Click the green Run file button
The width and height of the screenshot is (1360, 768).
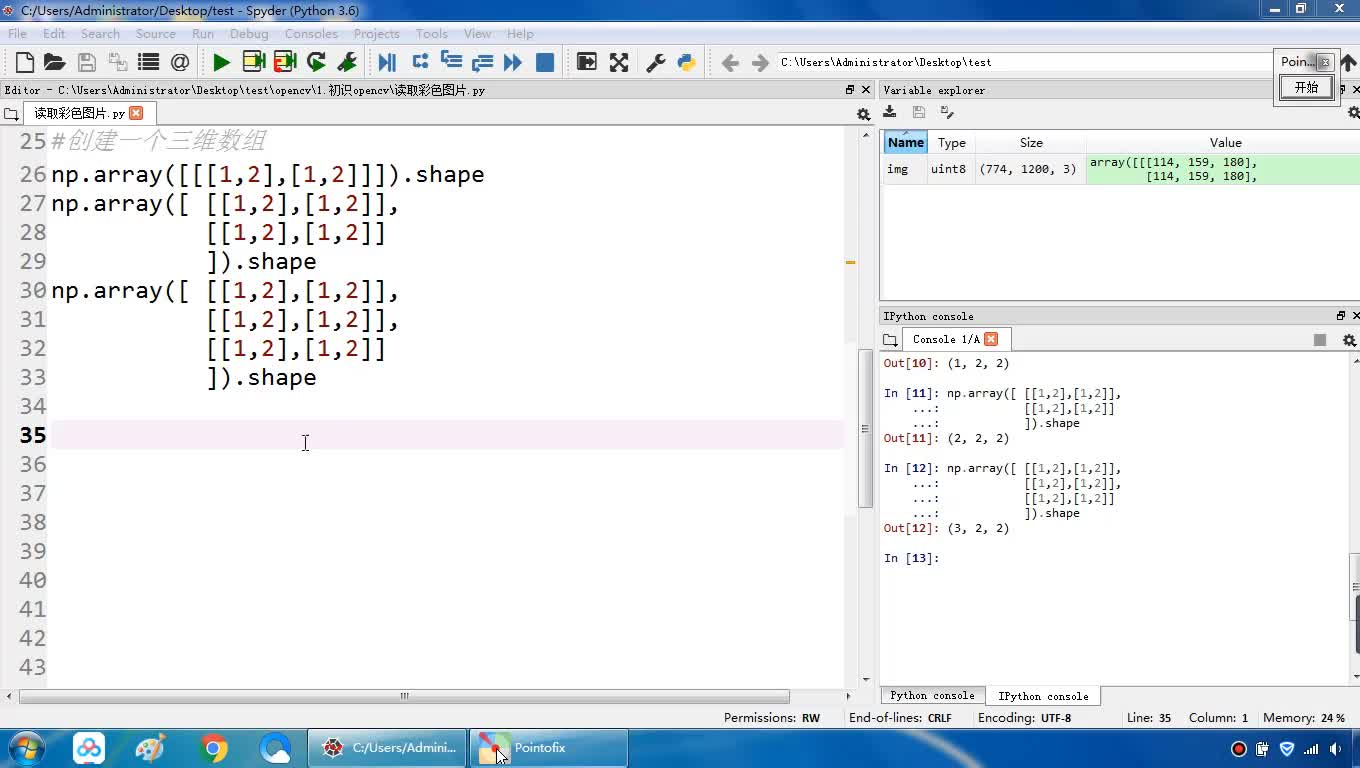click(221, 62)
